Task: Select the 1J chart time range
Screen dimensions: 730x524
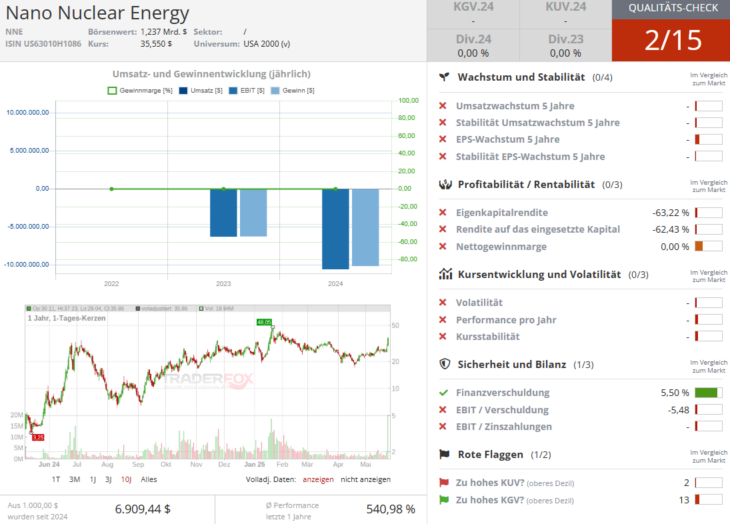Action: tap(93, 479)
